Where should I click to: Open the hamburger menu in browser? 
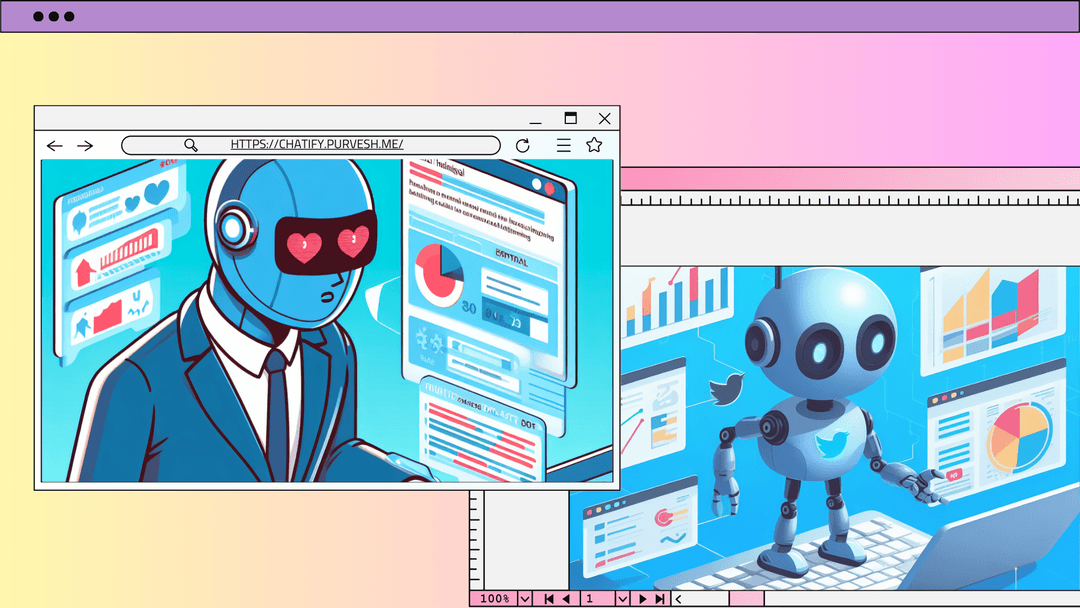tap(564, 145)
